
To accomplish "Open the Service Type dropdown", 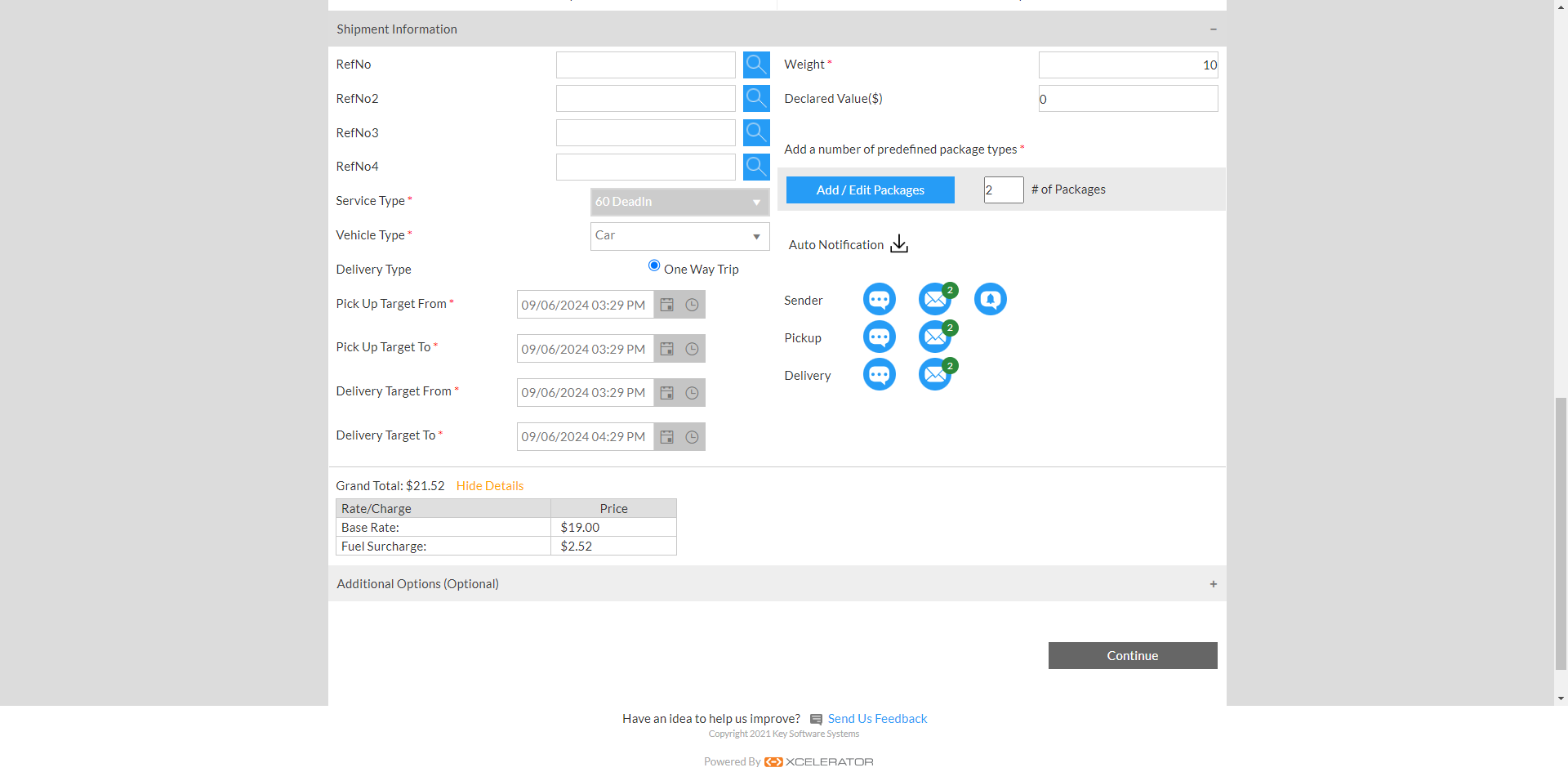I will (x=679, y=202).
